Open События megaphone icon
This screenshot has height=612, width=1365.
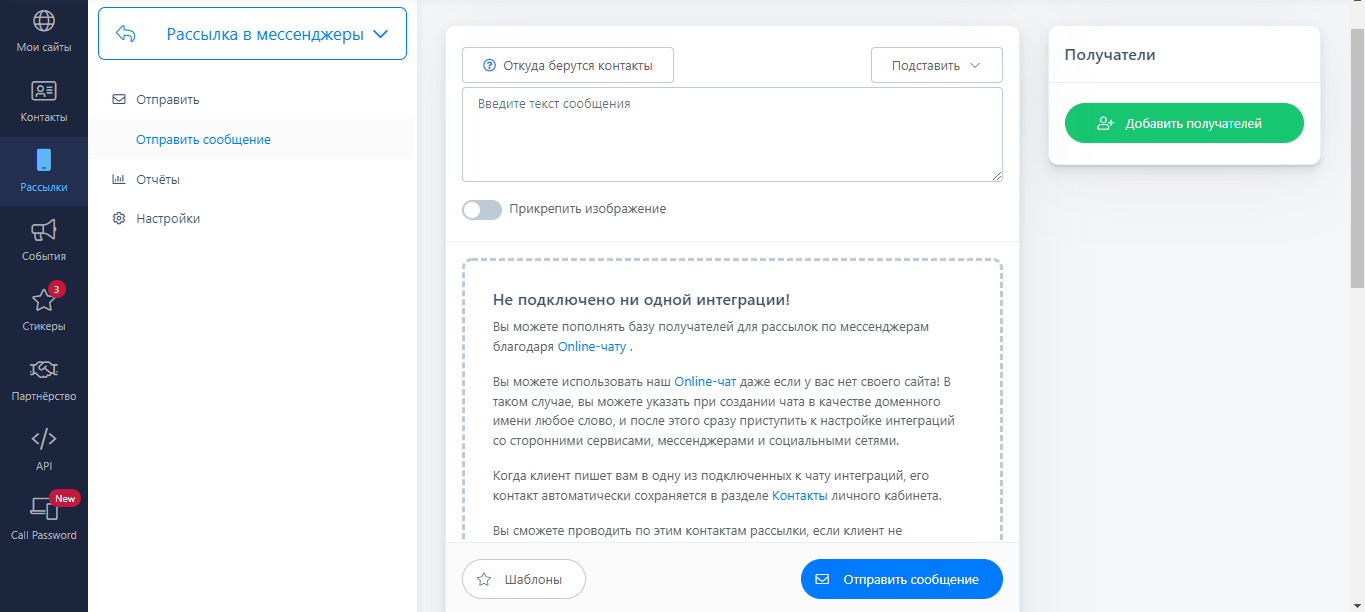(44, 231)
